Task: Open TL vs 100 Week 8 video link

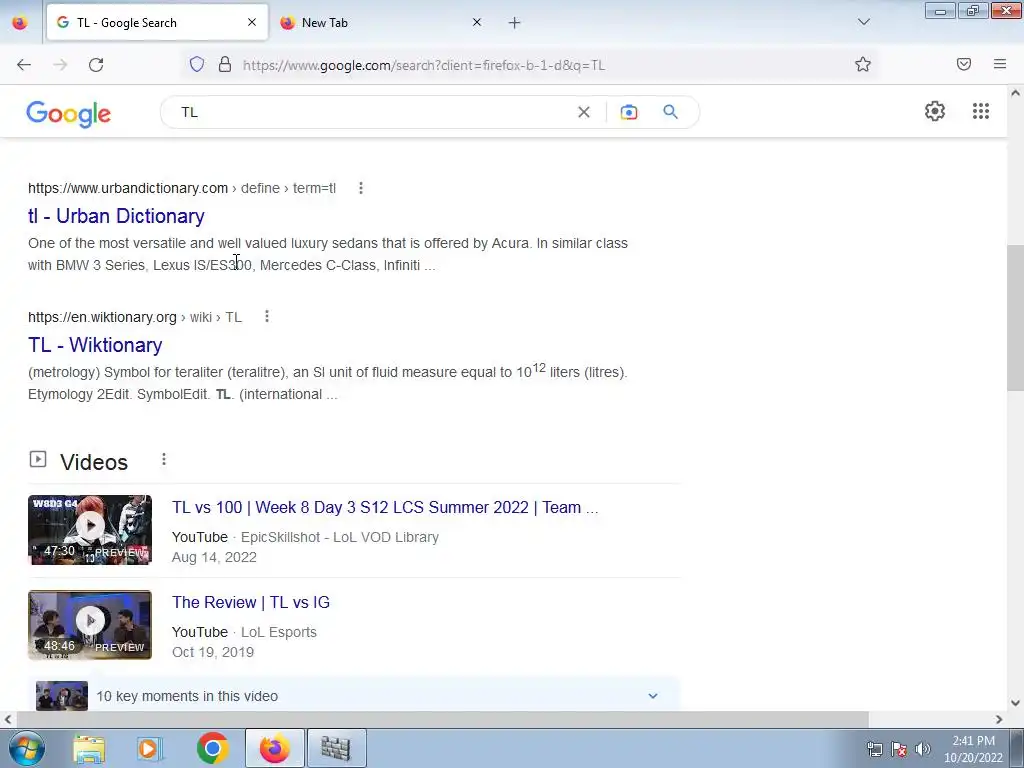Action: click(385, 507)
